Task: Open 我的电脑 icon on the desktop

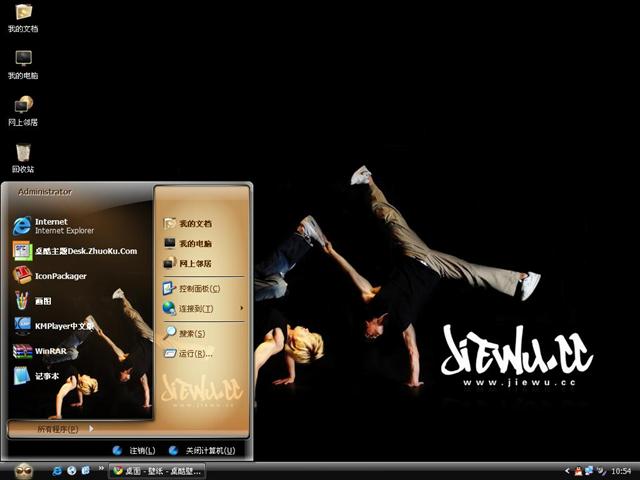Action: (23, 64)
